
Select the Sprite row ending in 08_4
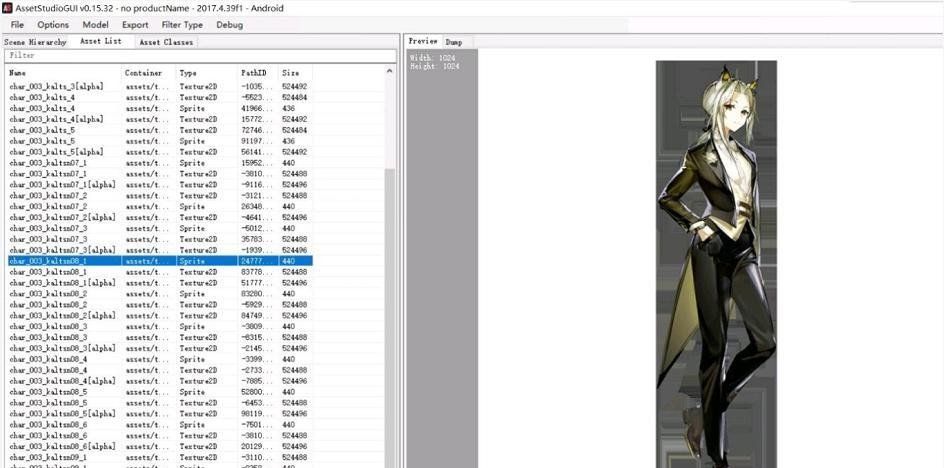click(160, 359)
